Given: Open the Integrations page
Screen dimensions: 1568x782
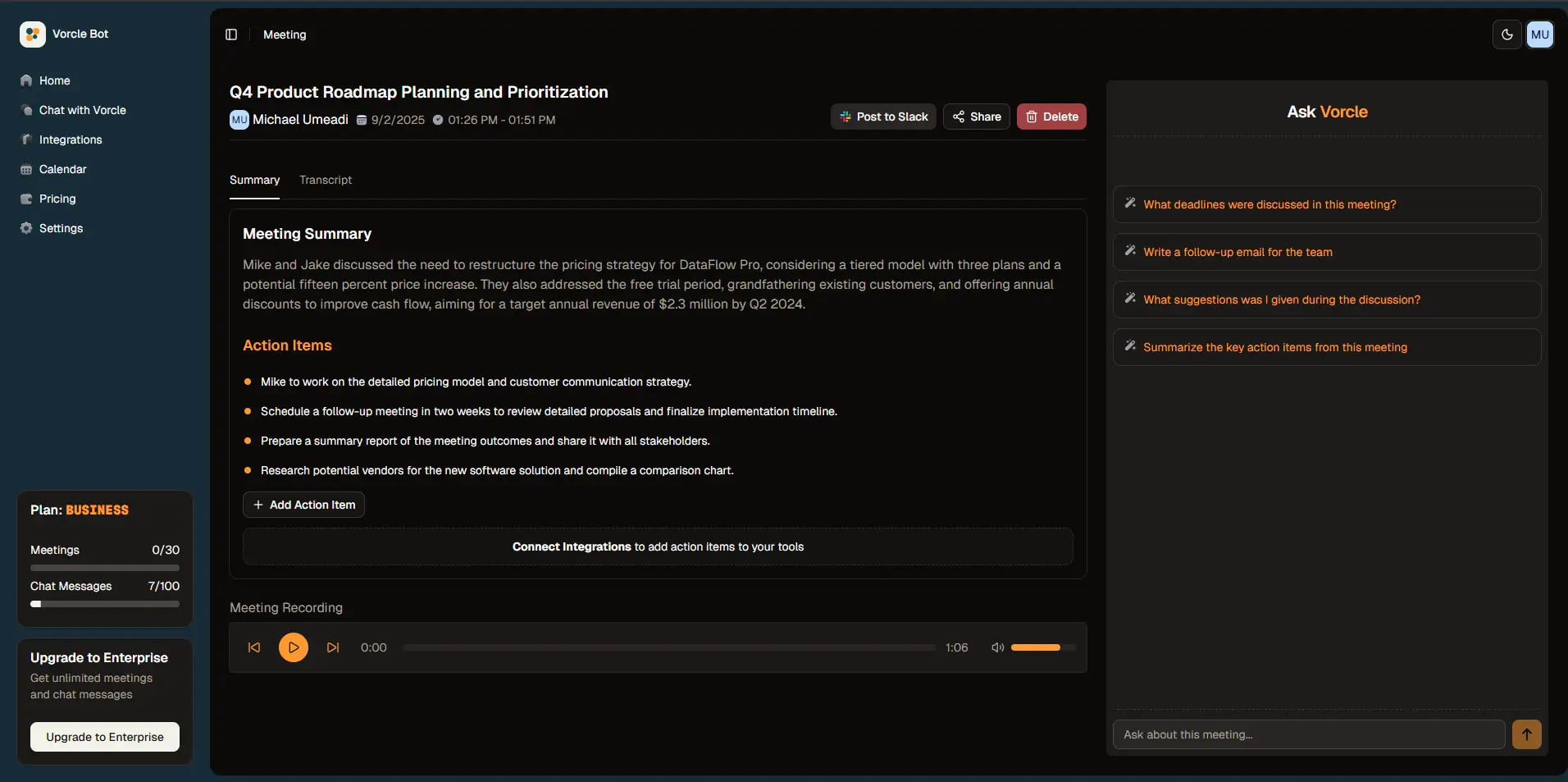Looking at the screenshot, I should click(x=70, y=139).
